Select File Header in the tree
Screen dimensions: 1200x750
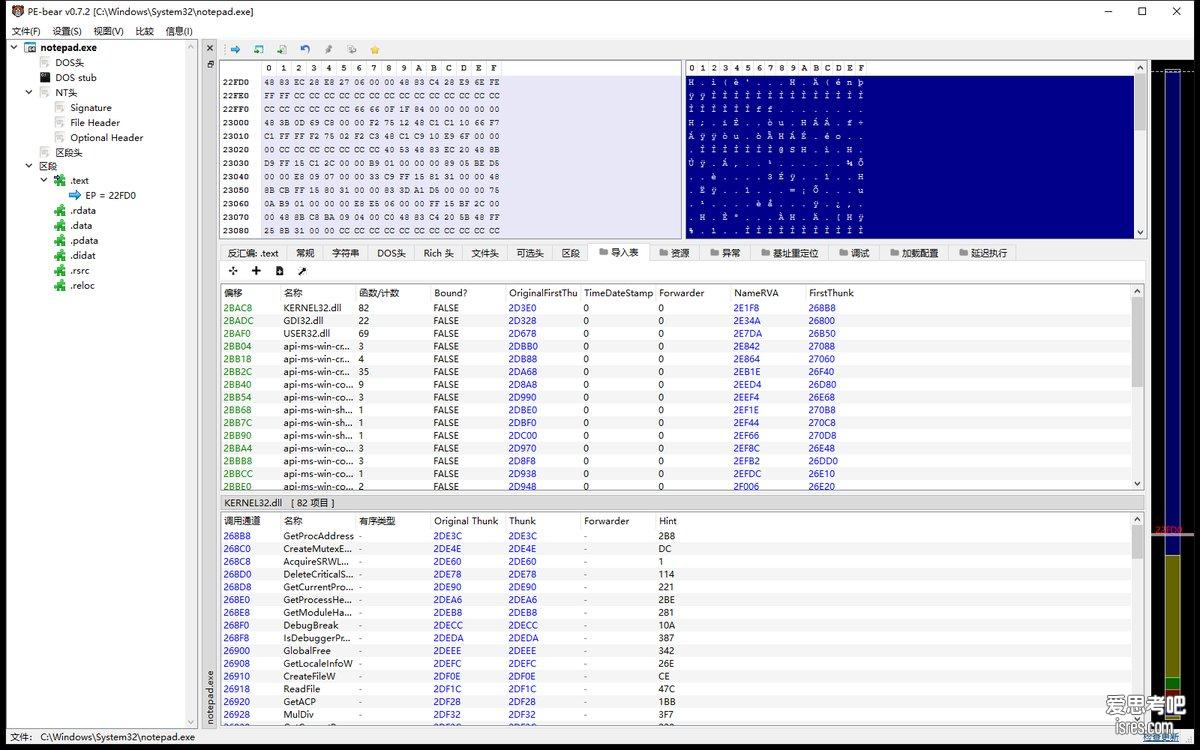(95, 123)
